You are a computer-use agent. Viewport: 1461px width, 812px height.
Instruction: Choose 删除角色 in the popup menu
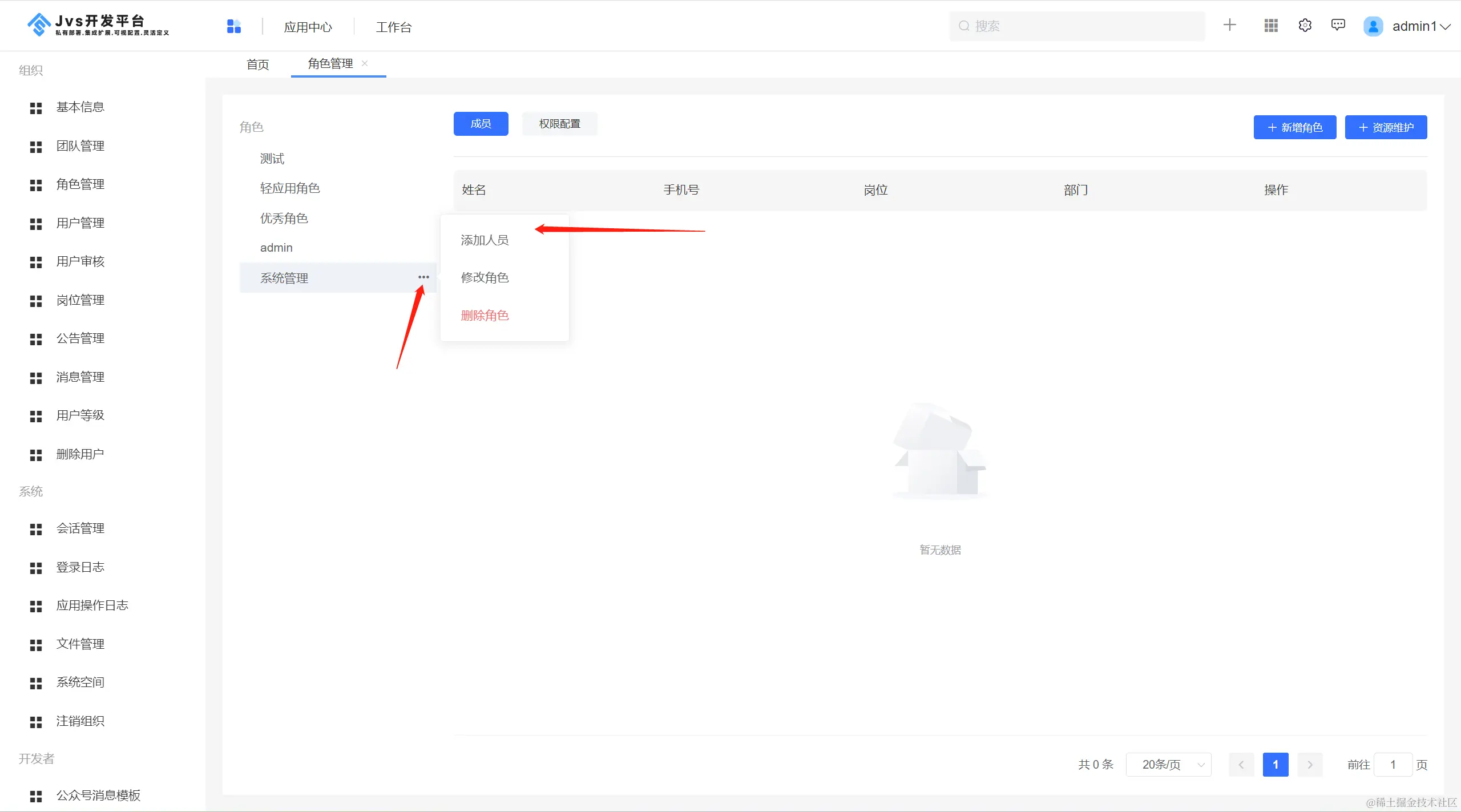tap(485, 316)
